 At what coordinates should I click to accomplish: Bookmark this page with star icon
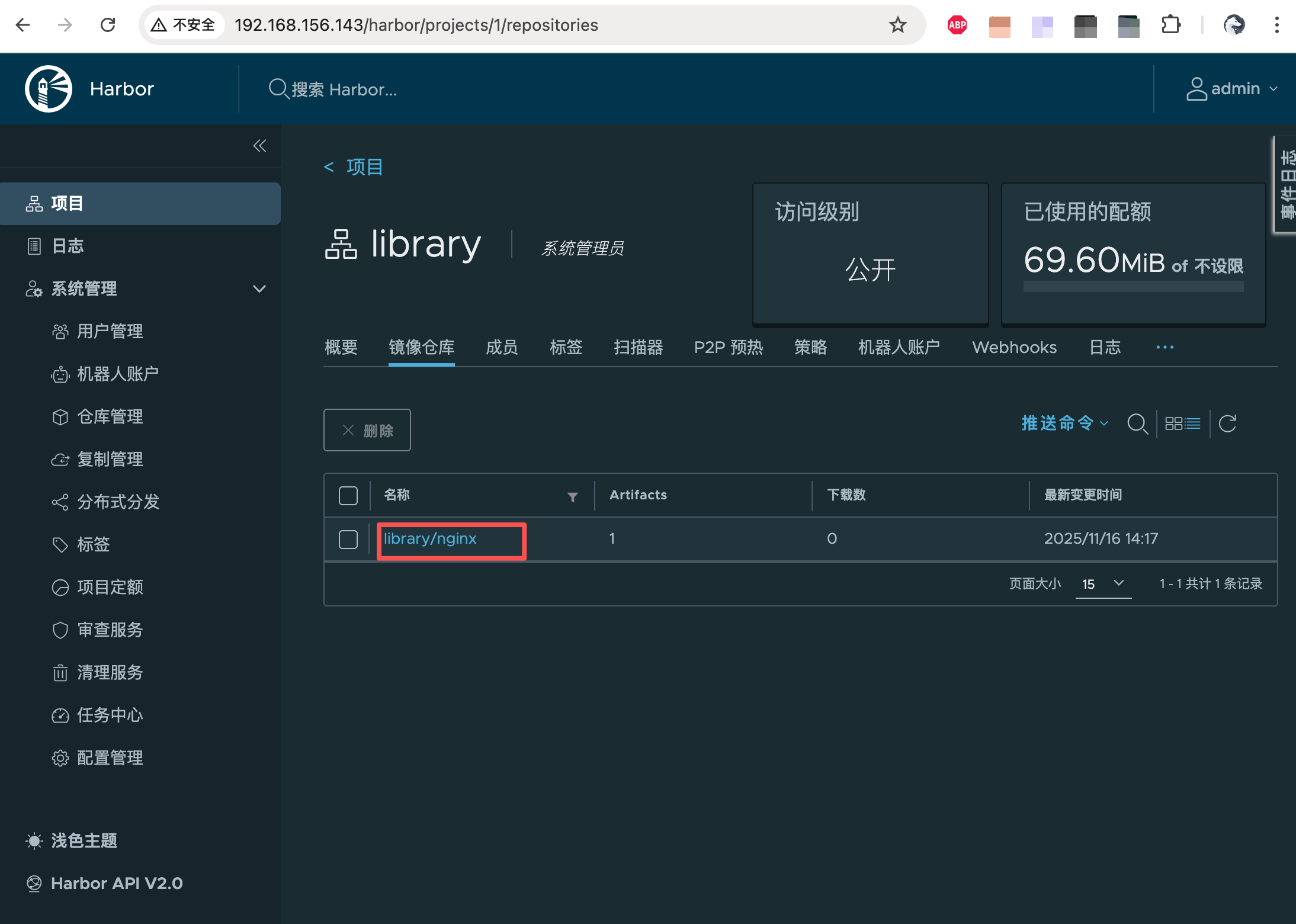[897, 25]
